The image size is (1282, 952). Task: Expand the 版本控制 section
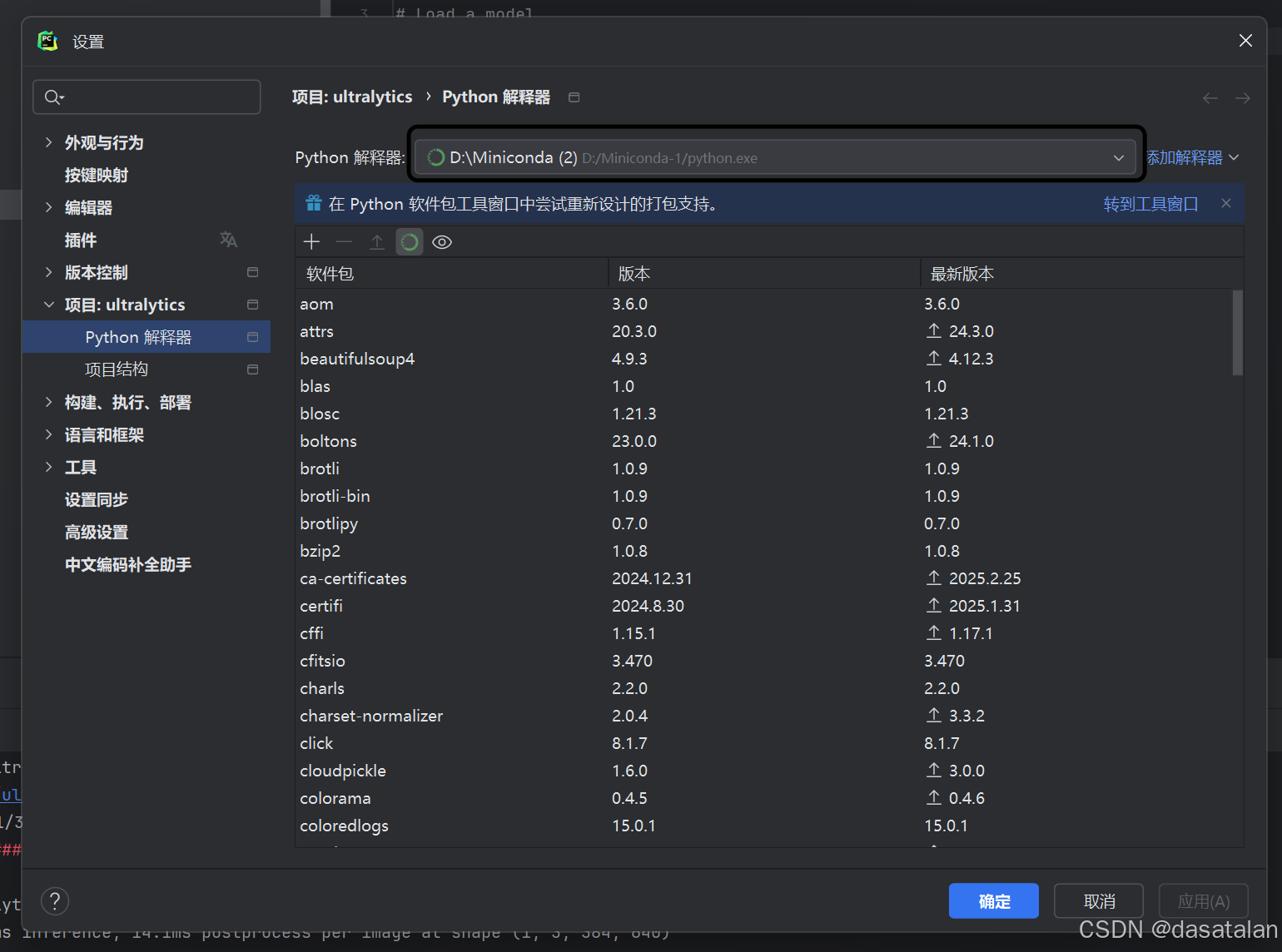point(48,272)
